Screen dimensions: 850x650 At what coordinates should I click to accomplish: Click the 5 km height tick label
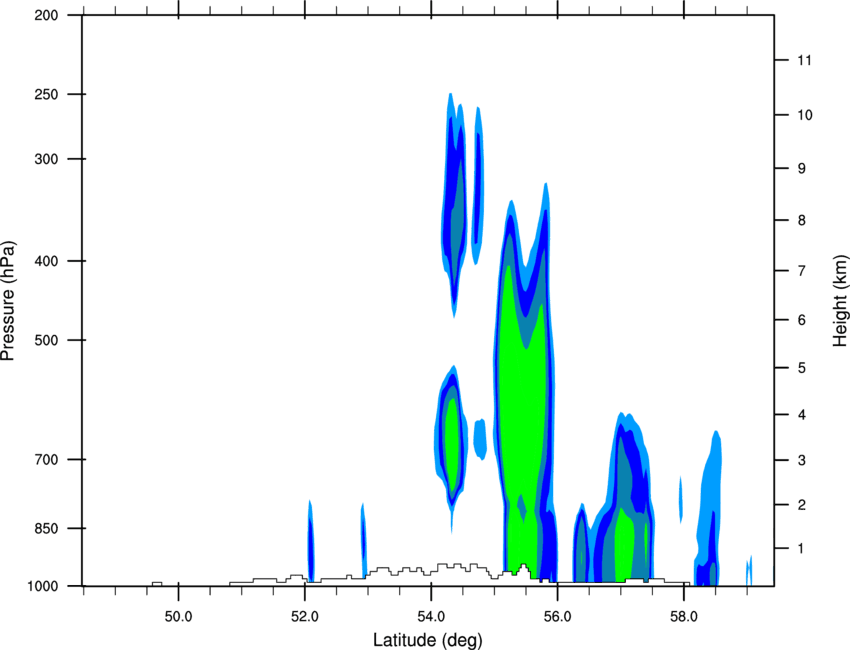coord(802,368)
